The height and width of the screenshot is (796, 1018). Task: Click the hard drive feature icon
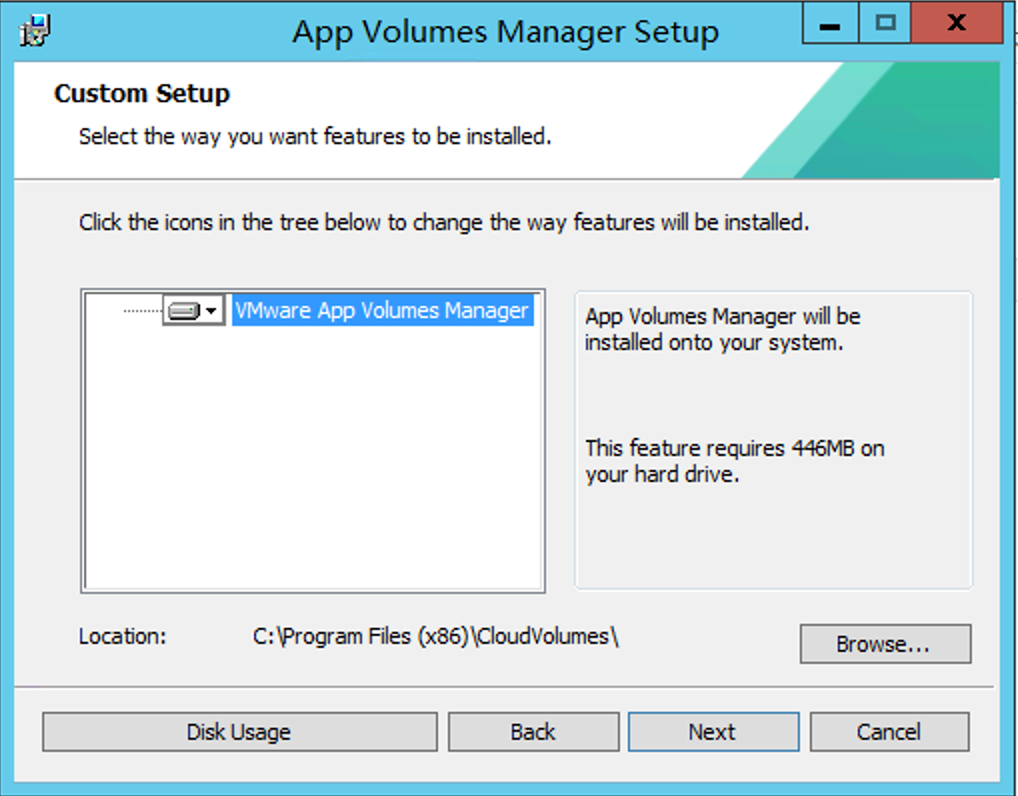tap(183, 312)
